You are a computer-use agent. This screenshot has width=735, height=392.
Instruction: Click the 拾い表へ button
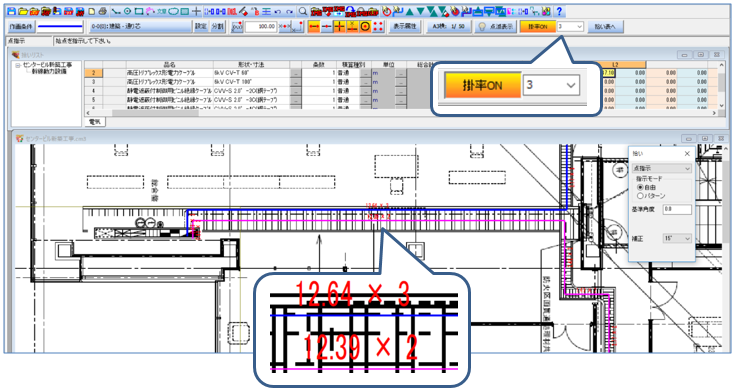pos(605,27)
